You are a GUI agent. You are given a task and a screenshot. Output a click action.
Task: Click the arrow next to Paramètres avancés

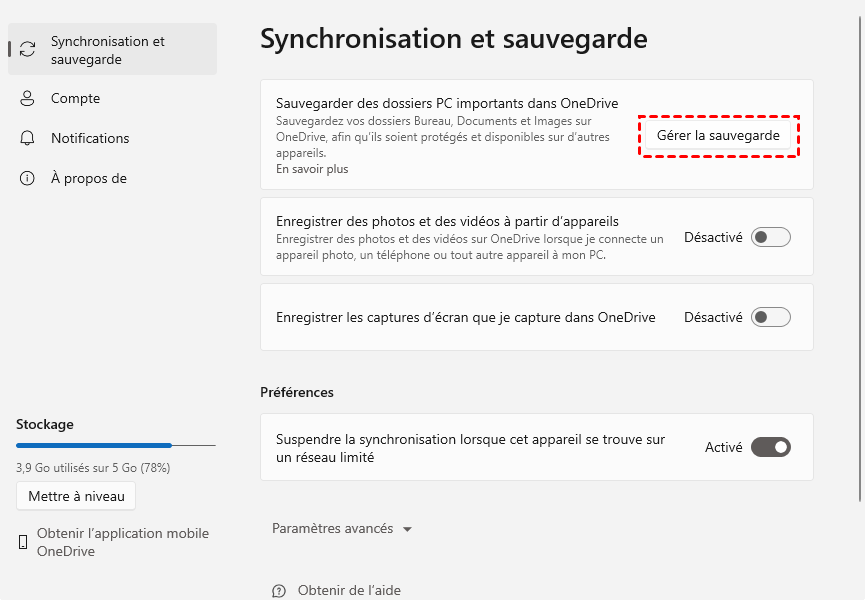pos(407,530)
